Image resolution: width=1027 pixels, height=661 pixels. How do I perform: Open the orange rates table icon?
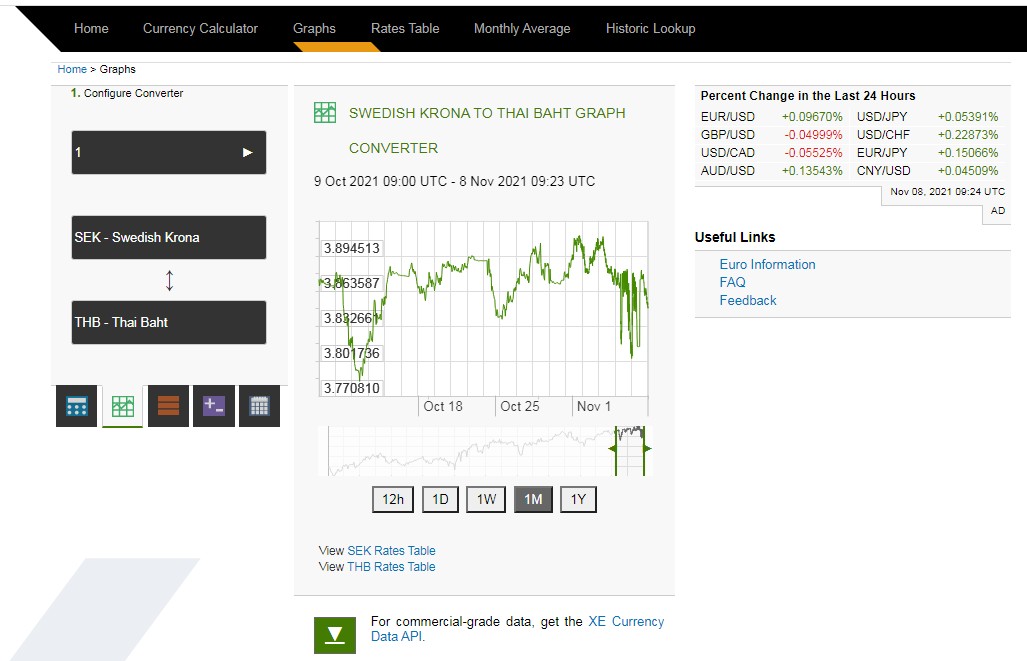168,406
